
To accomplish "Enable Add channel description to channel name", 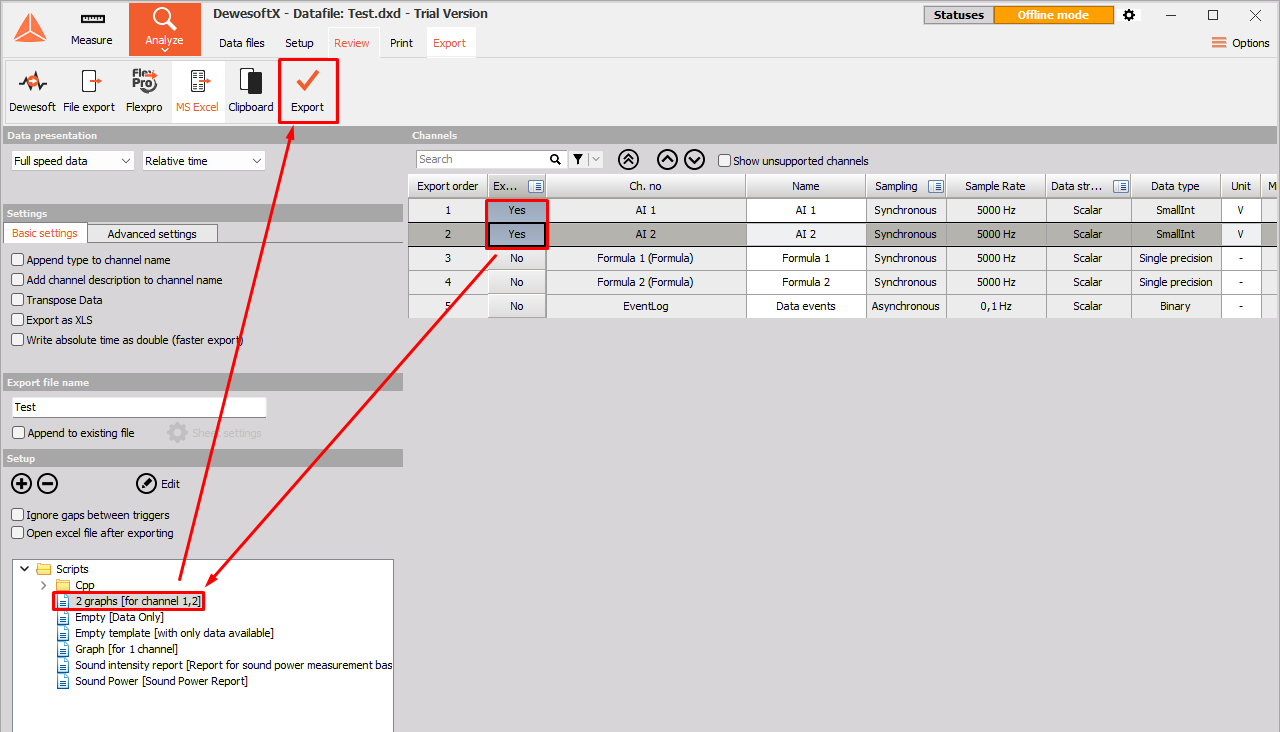I will 18,280.
